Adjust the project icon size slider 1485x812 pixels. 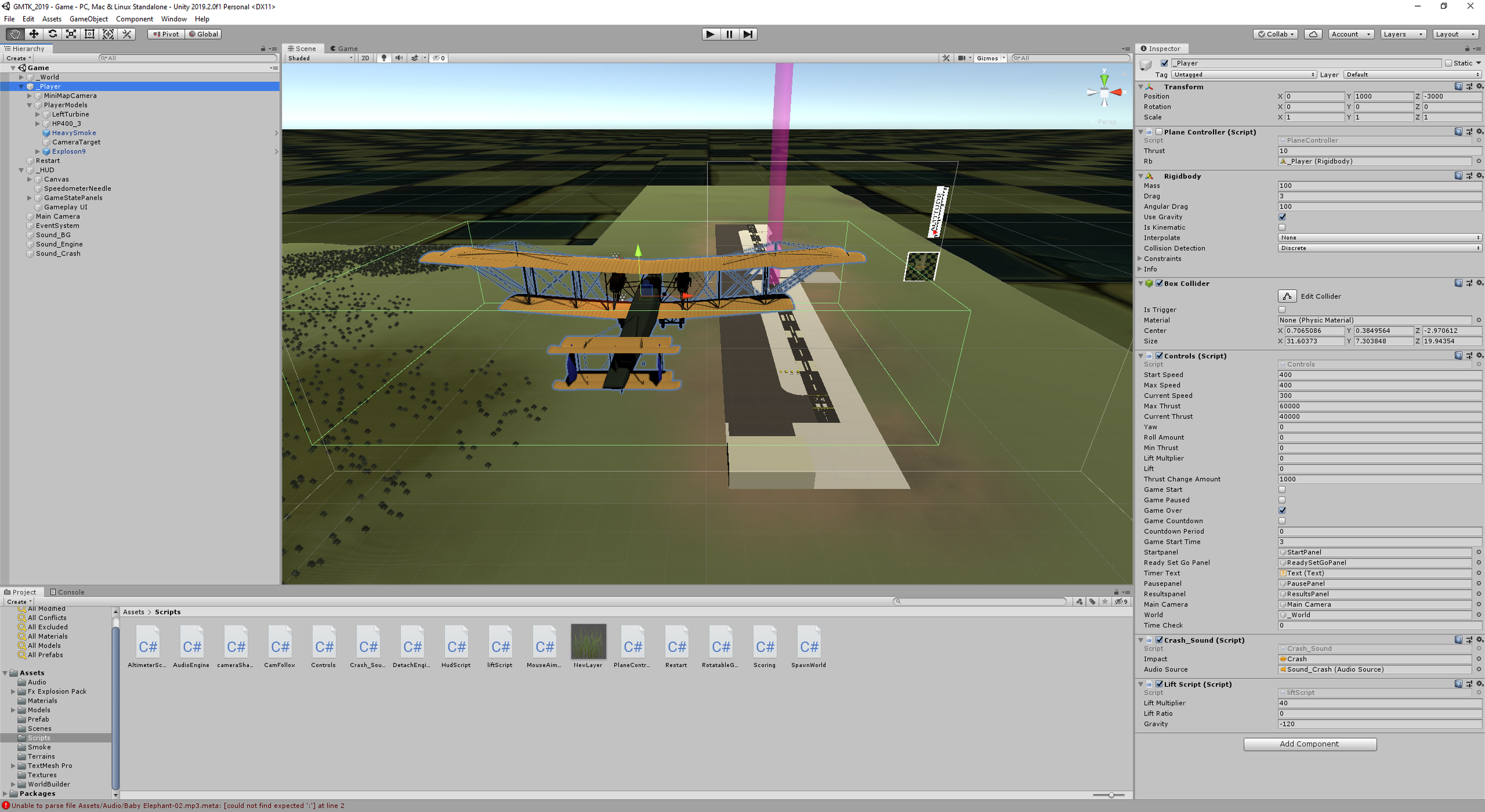1110,795
